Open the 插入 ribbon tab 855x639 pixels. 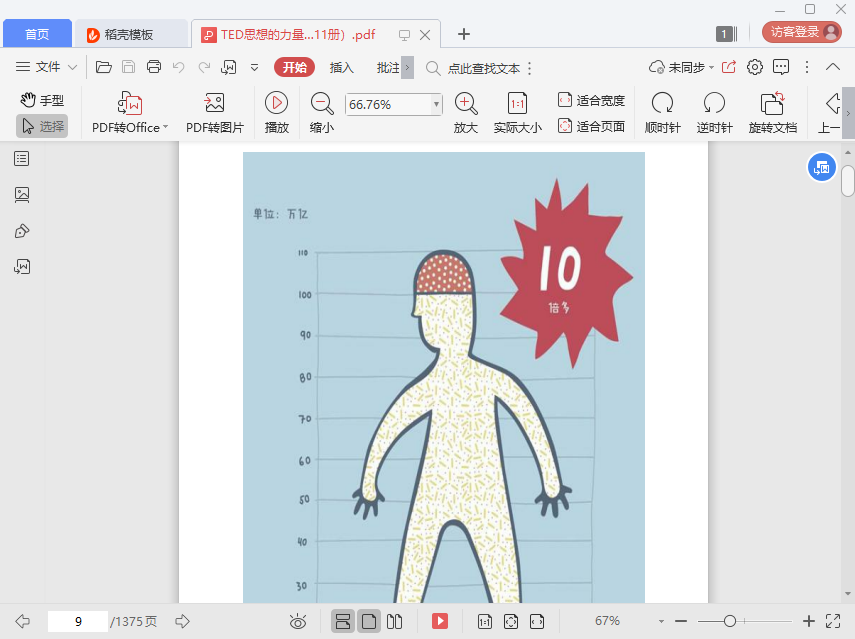342,67
